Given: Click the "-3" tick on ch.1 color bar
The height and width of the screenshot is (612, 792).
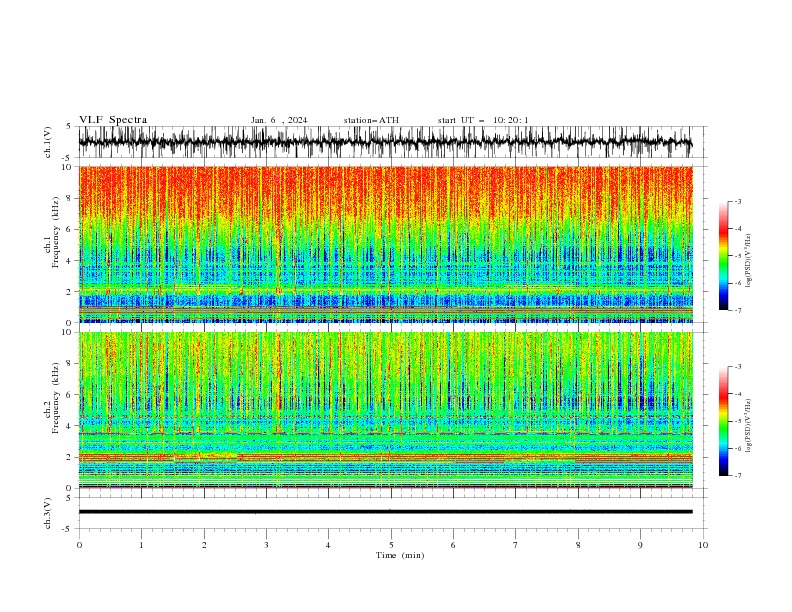Looking at the screenshot, I should coord(738,202).
